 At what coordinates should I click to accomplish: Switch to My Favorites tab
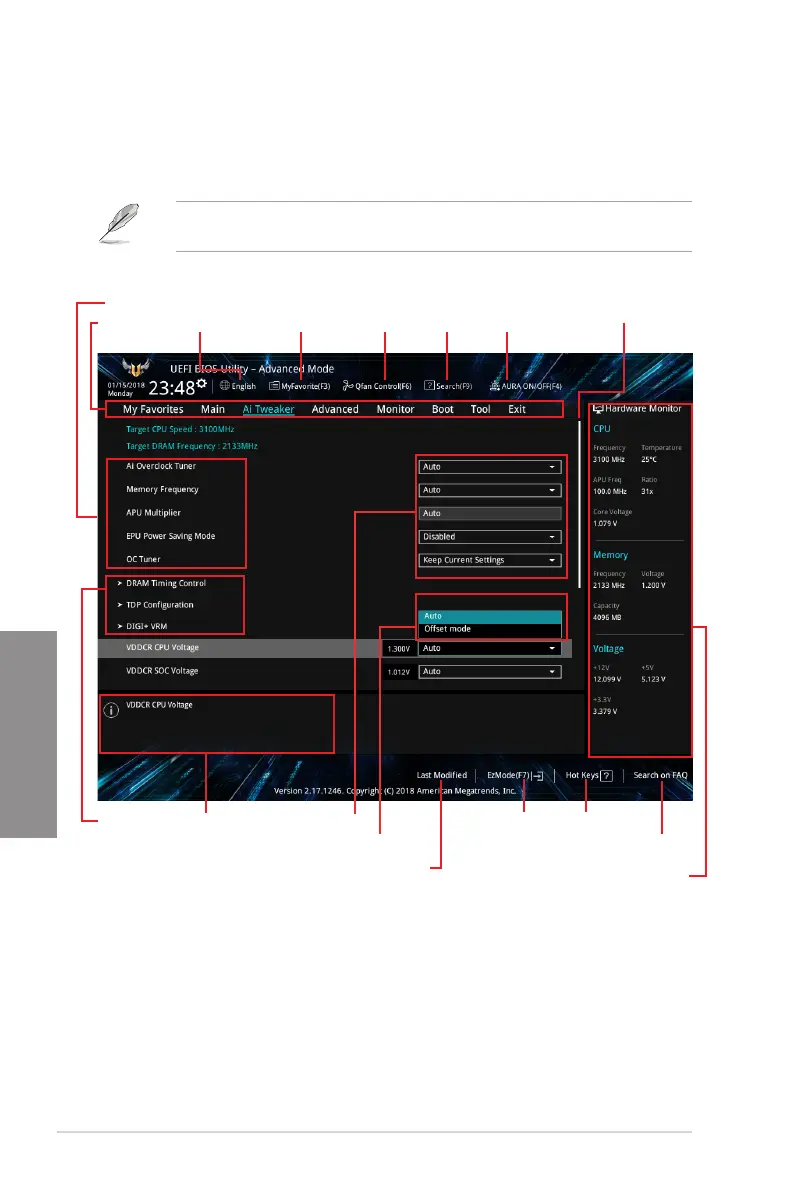point(153,410)
